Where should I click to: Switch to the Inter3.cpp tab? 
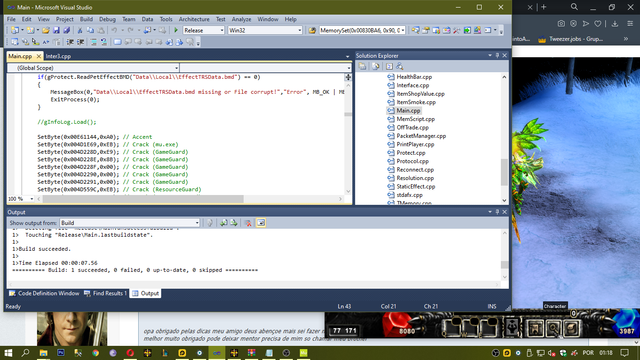point(58,56)
